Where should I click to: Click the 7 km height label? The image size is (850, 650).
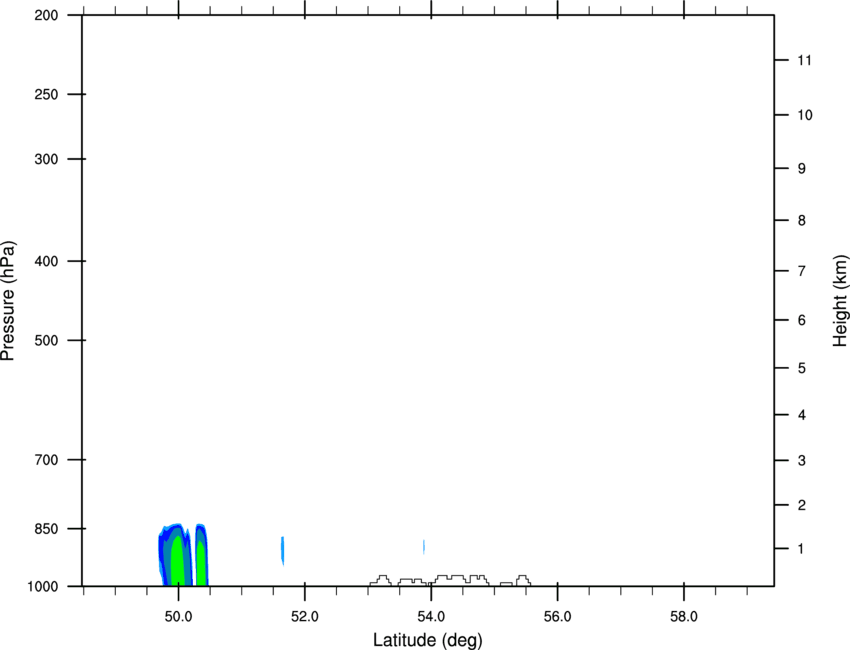click(x=802, y=271)
